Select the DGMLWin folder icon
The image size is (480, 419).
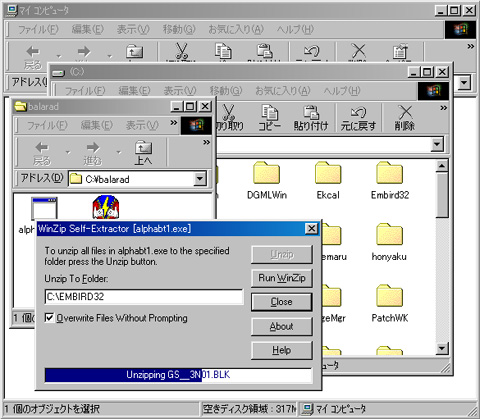pos(266,173)
